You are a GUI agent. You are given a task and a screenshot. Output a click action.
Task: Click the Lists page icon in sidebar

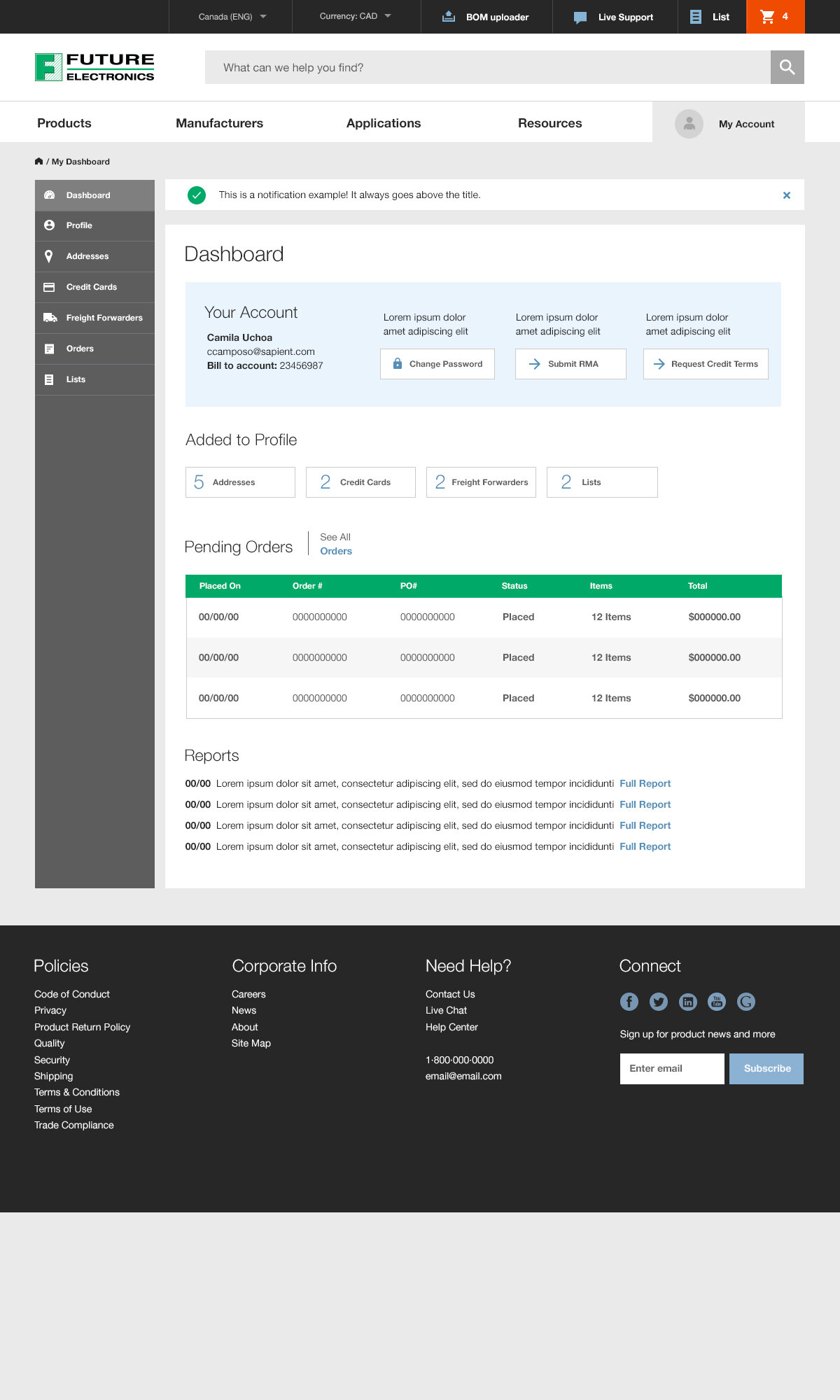[x=49, y=379]
